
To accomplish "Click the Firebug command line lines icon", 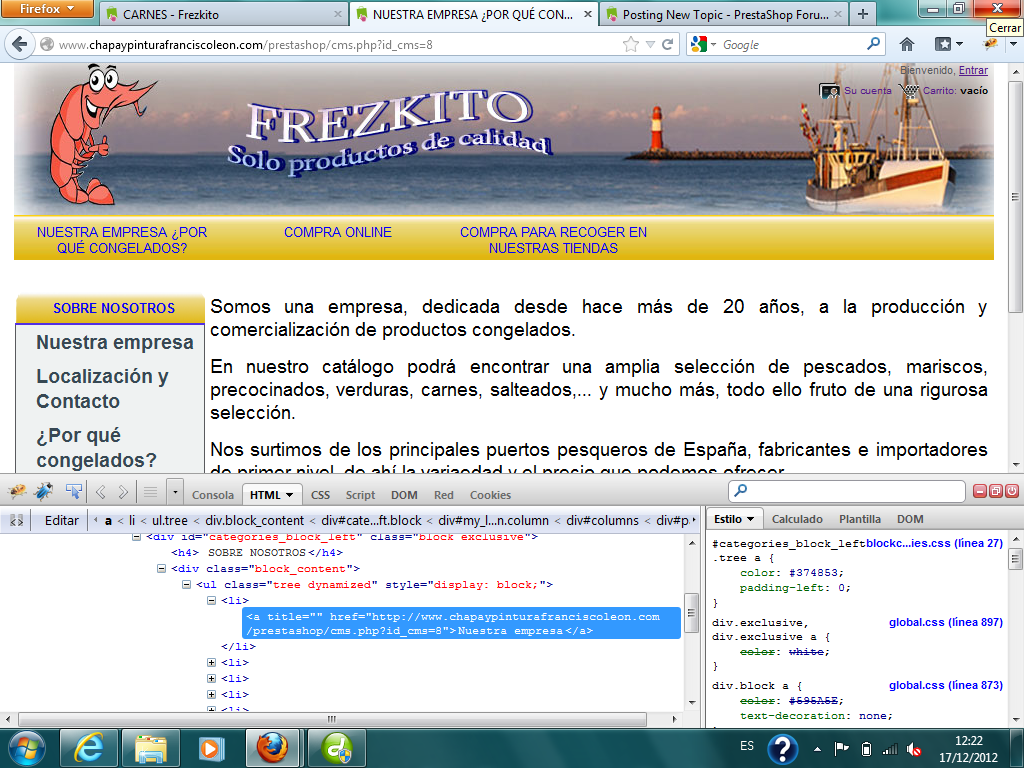I will point(150,492).
